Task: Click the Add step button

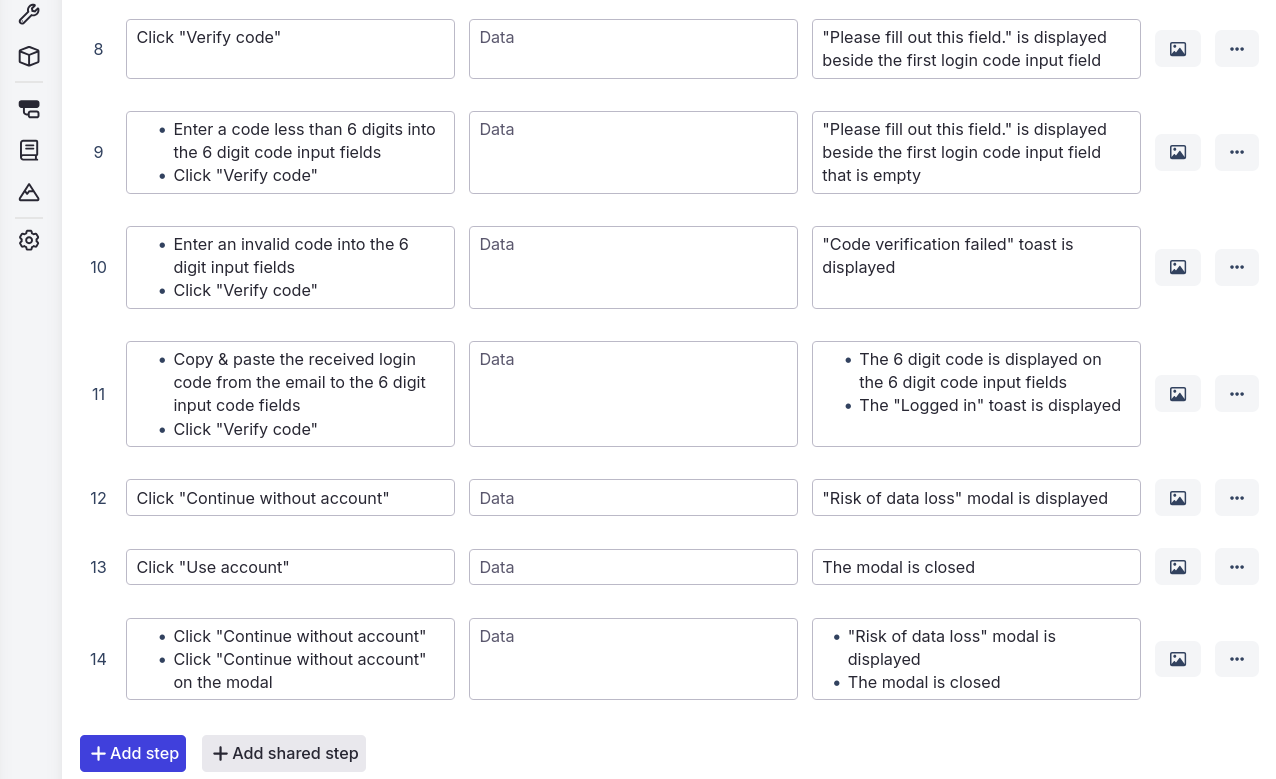Action: pyautogui.click(x=133, y=753)
